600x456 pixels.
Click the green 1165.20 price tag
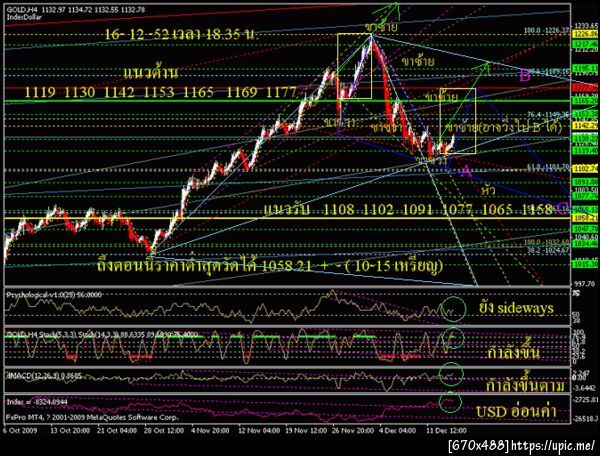pos(585,101)
